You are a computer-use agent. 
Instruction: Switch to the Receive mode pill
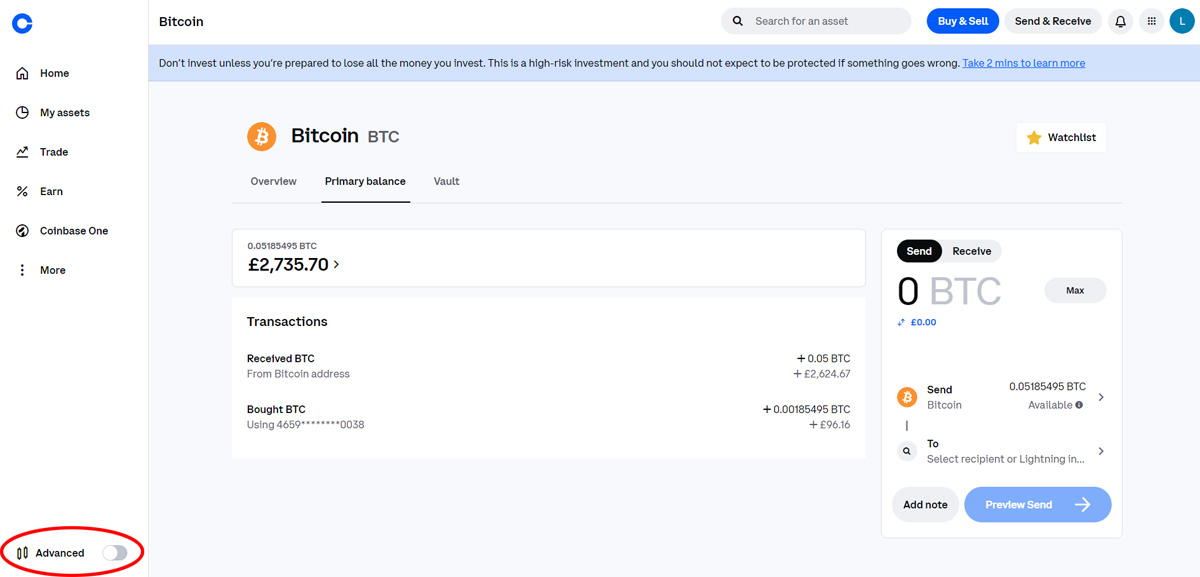pyautogui.click(x=972, y=251)
